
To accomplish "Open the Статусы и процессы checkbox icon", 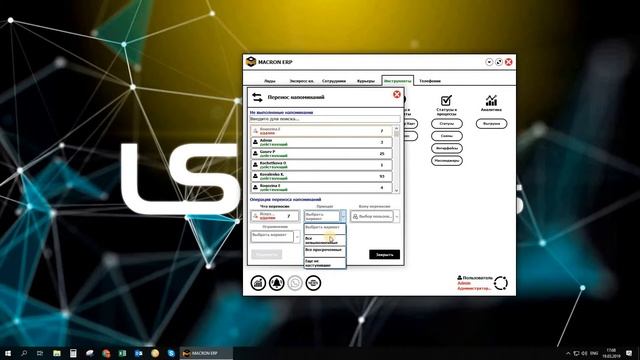I will point(446,100).
